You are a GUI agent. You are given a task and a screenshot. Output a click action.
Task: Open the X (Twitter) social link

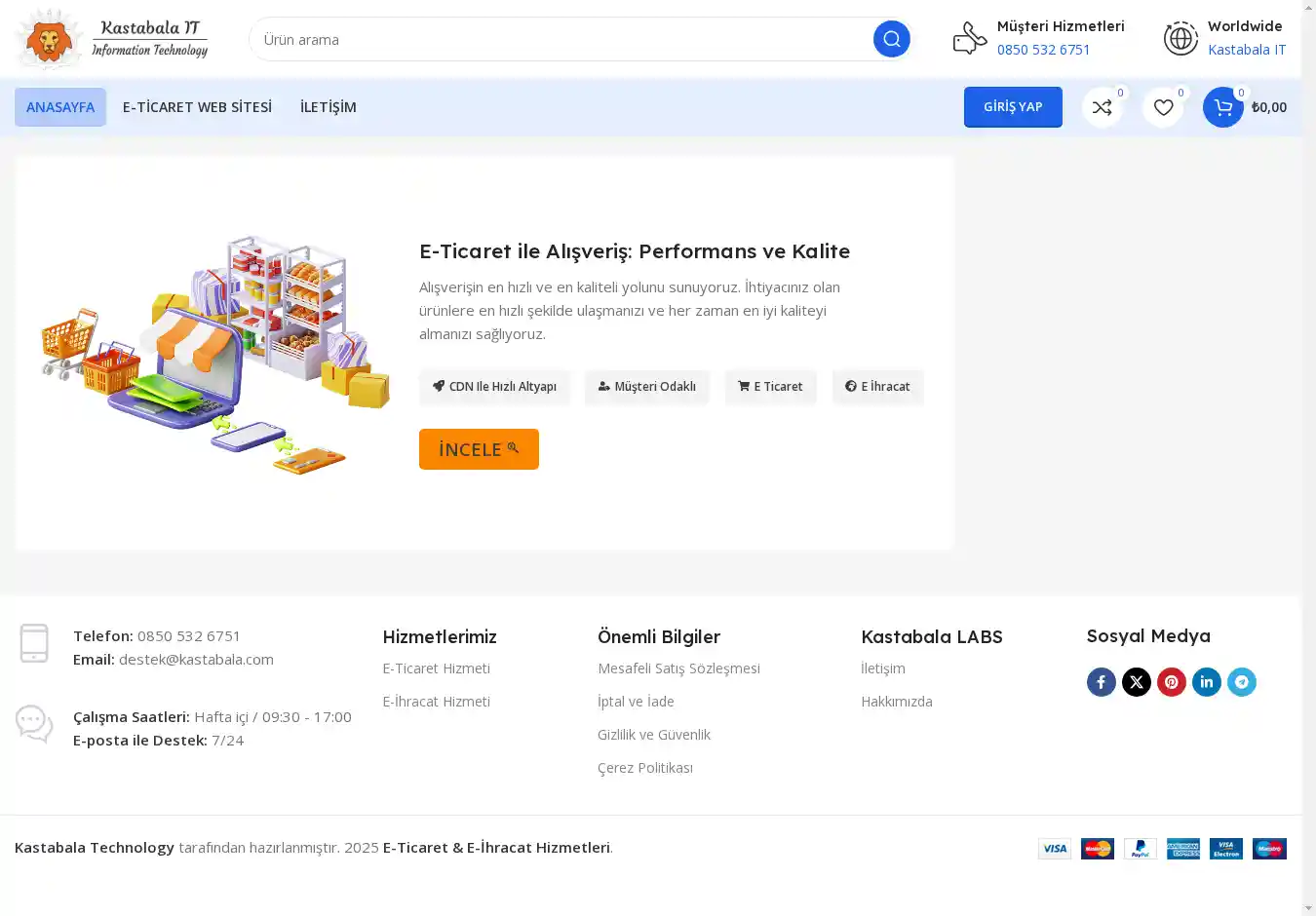[x=1136, y=682]
